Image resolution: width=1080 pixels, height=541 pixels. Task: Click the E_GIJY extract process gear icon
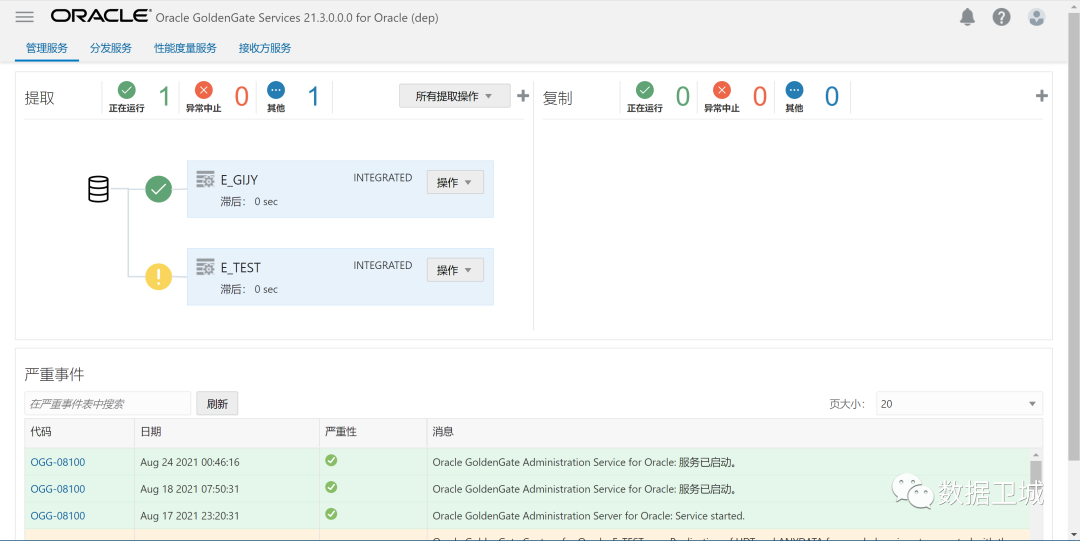205,180
